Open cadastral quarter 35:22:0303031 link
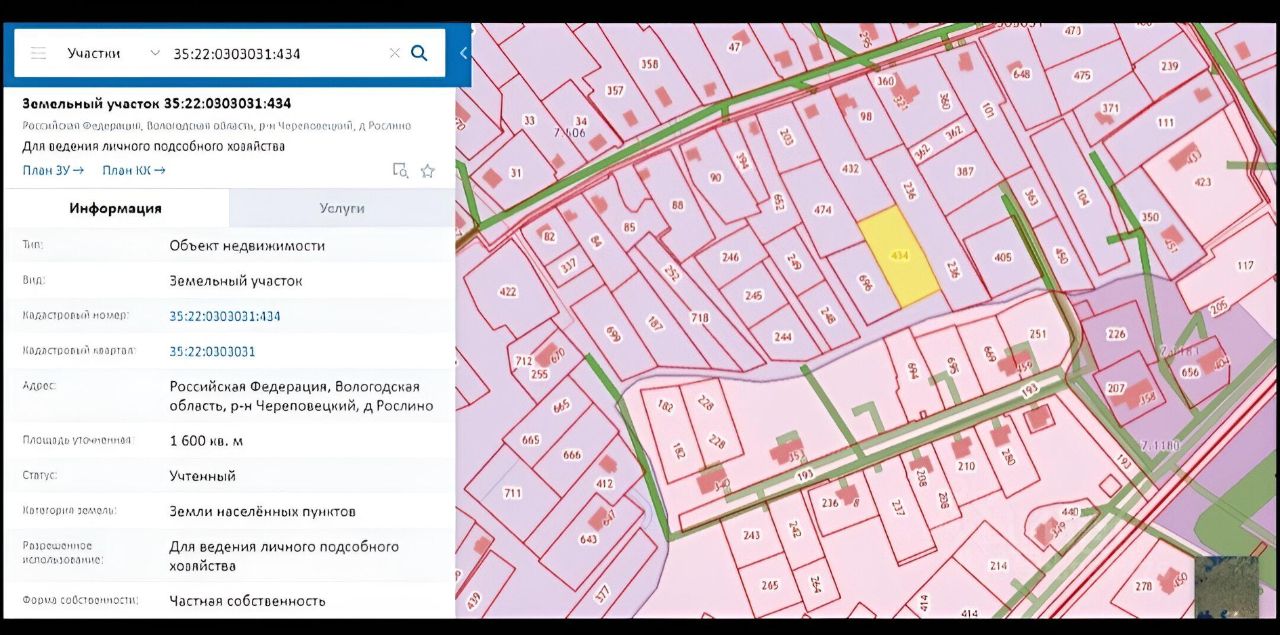This screenshot has height=635, width=1280. pos(212,351)
